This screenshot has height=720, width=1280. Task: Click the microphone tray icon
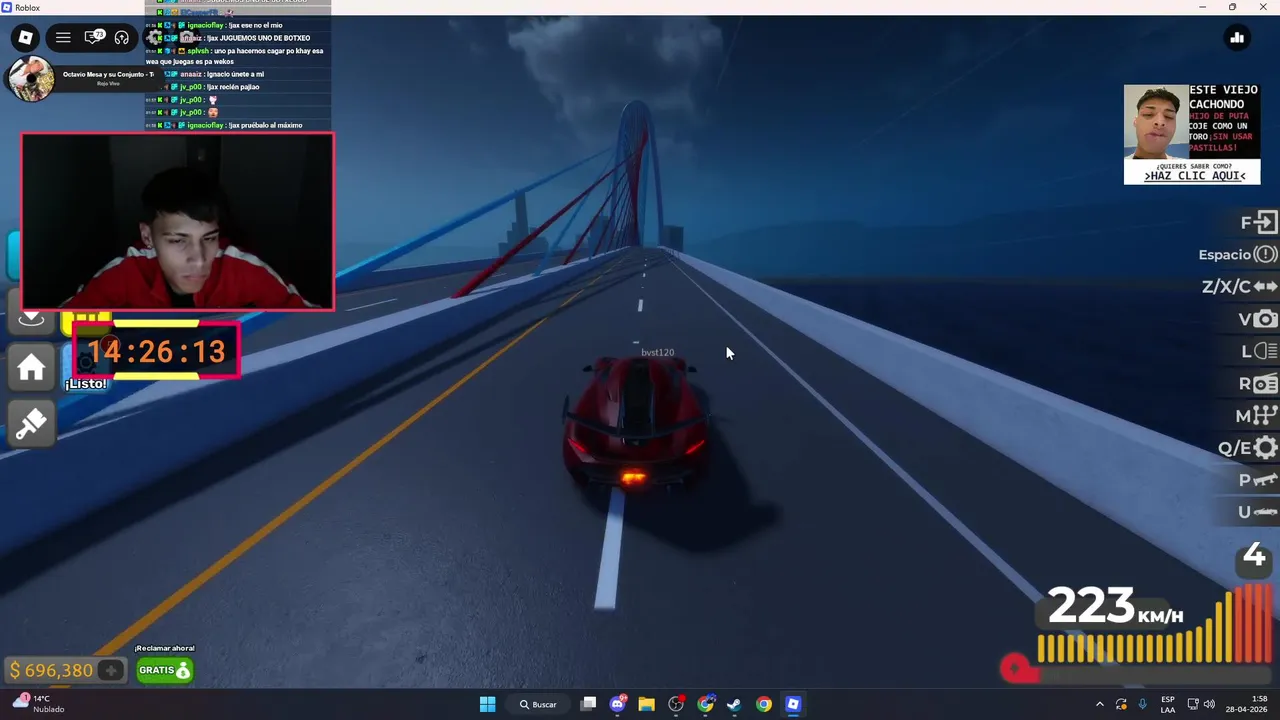click(1143, 704)
